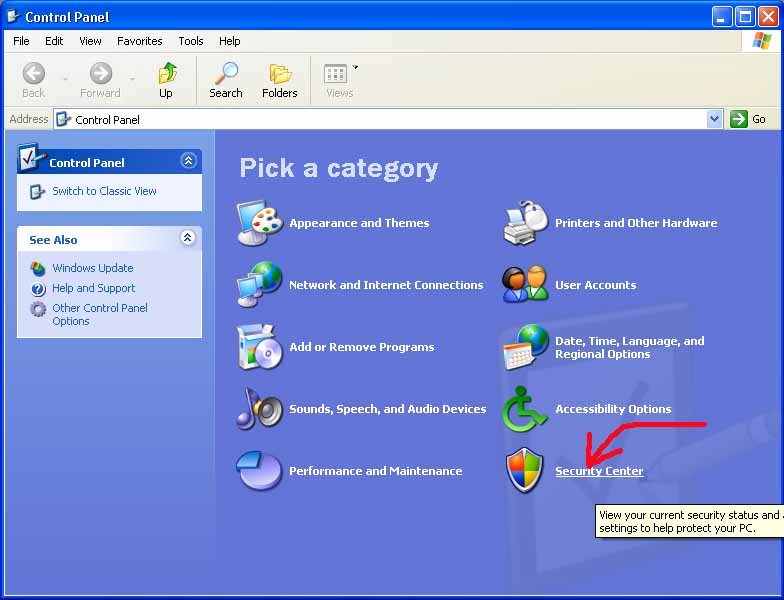Click the Windows flag logo throbber

tap(761, 41)
